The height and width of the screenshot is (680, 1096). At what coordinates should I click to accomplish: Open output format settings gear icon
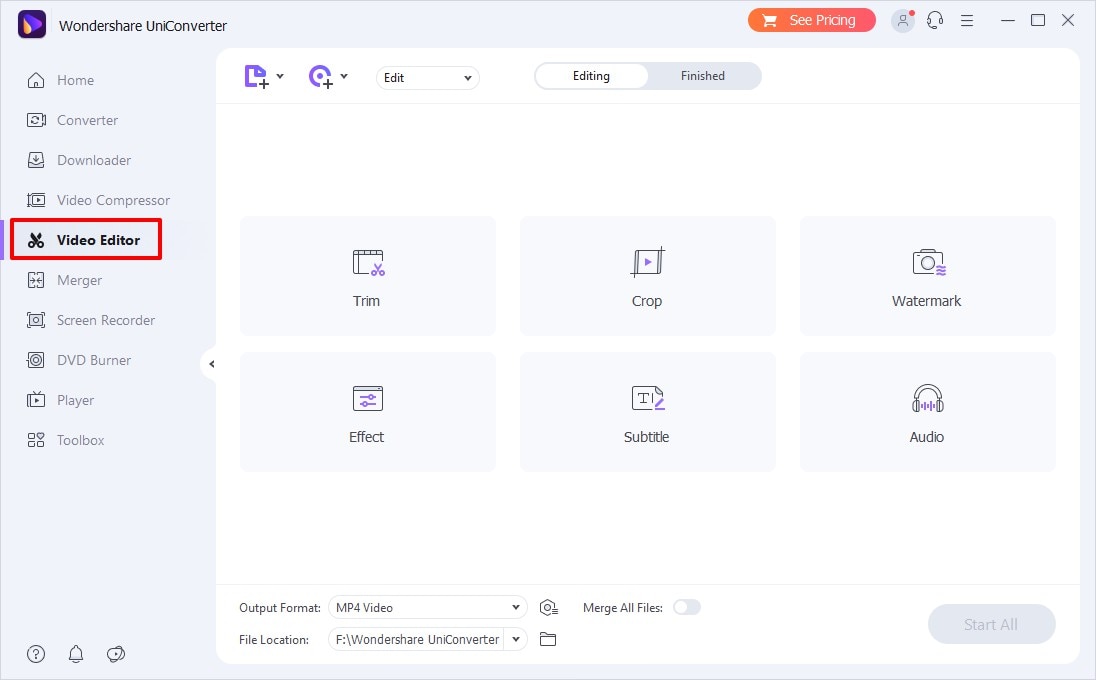pos(549,608)
